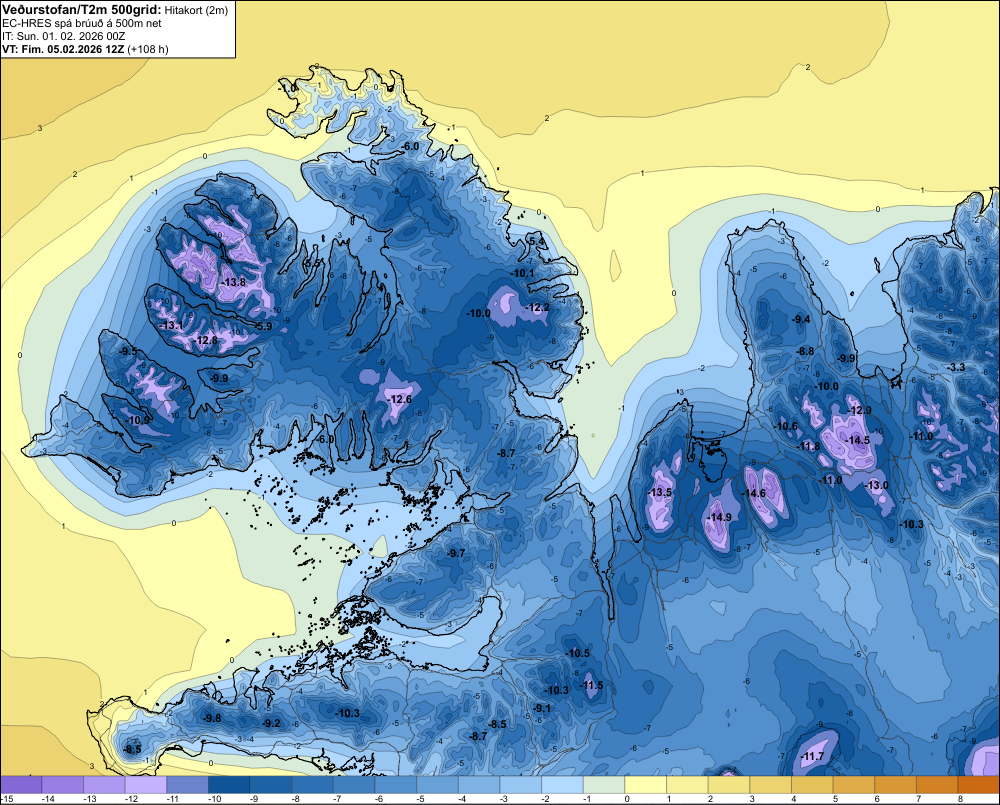
Task: Click legend swatch between 7 and 8
Action: [938, 785]
